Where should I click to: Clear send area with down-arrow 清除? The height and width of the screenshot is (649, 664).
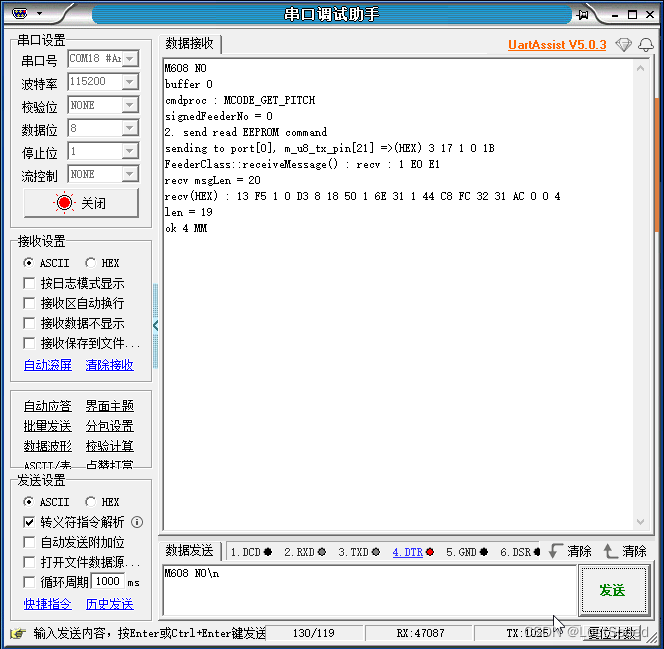[570, 551]
